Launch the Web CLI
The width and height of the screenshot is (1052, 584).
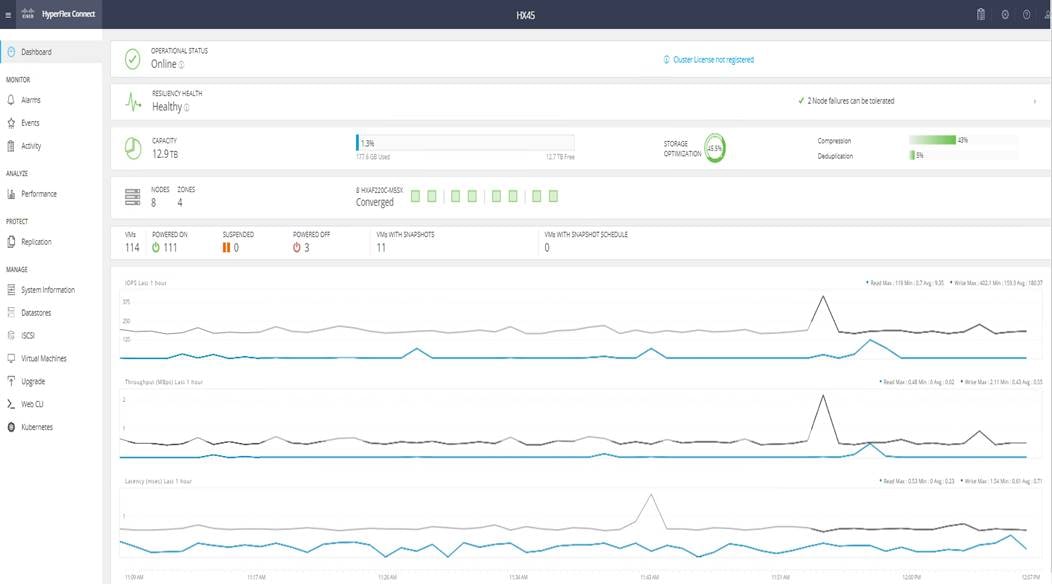pyautogui.click(x=32, y=404)
